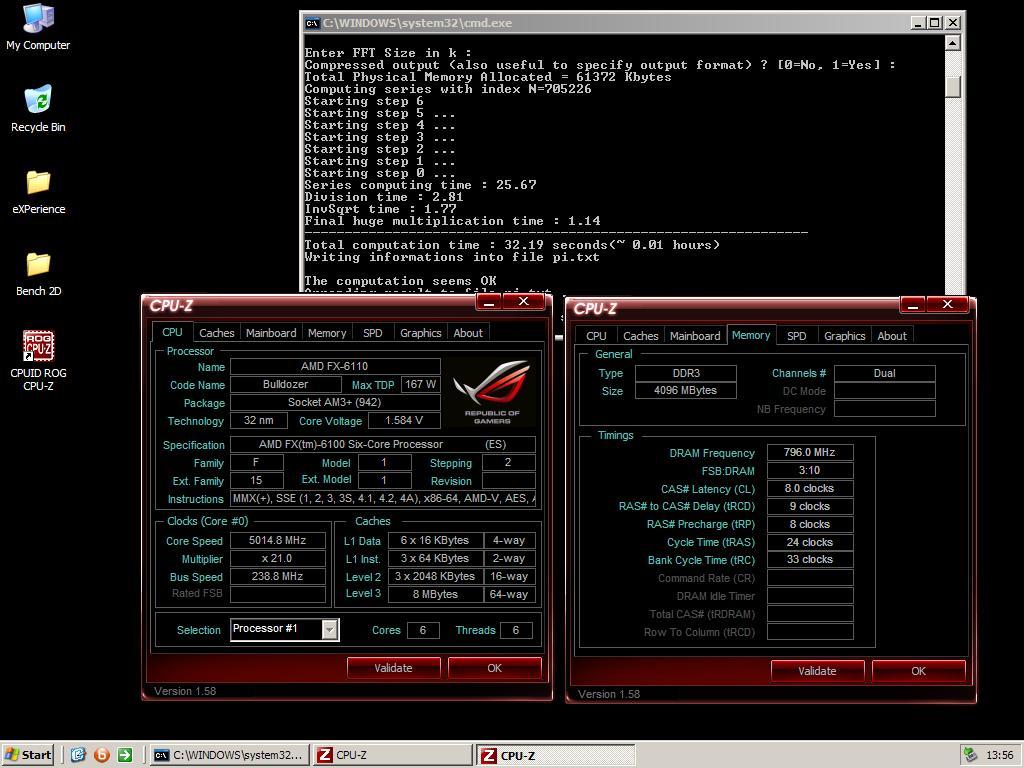Click the cmd window scrollbar thumb
Screen dimensions: 1024x768
[953, 87]
